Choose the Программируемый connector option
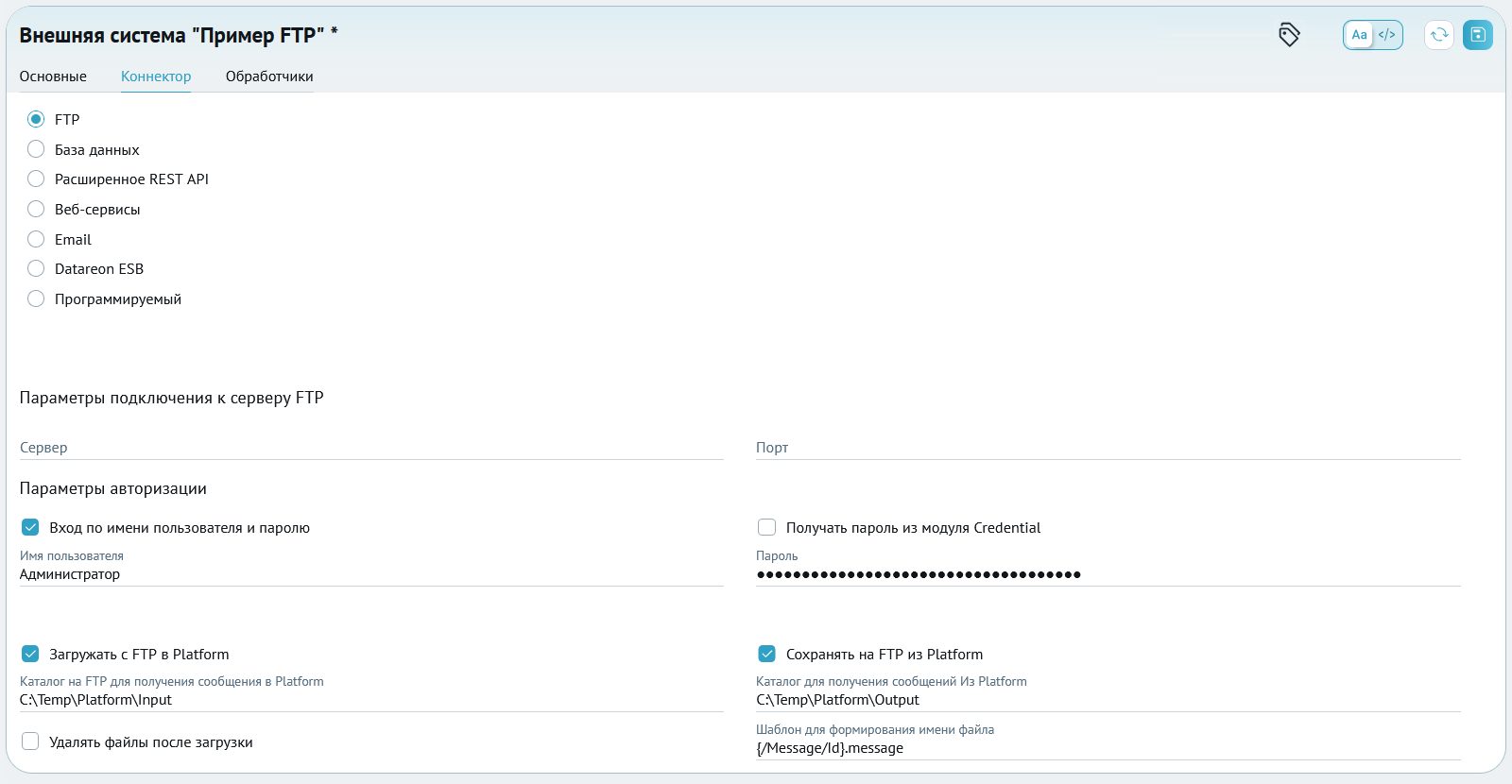This screenshot has height=784, width=1512. 36,298
